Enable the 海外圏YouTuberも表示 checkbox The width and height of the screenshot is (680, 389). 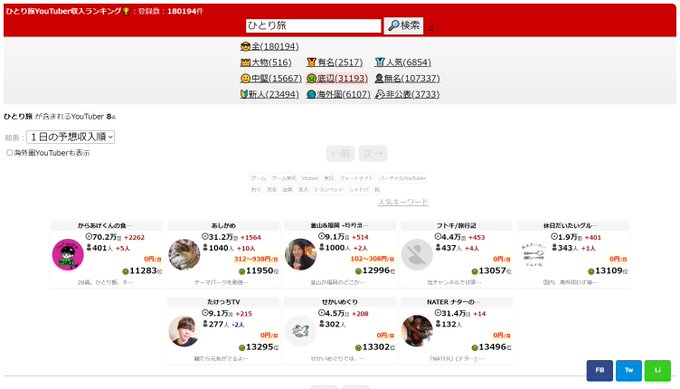point(10,153)
